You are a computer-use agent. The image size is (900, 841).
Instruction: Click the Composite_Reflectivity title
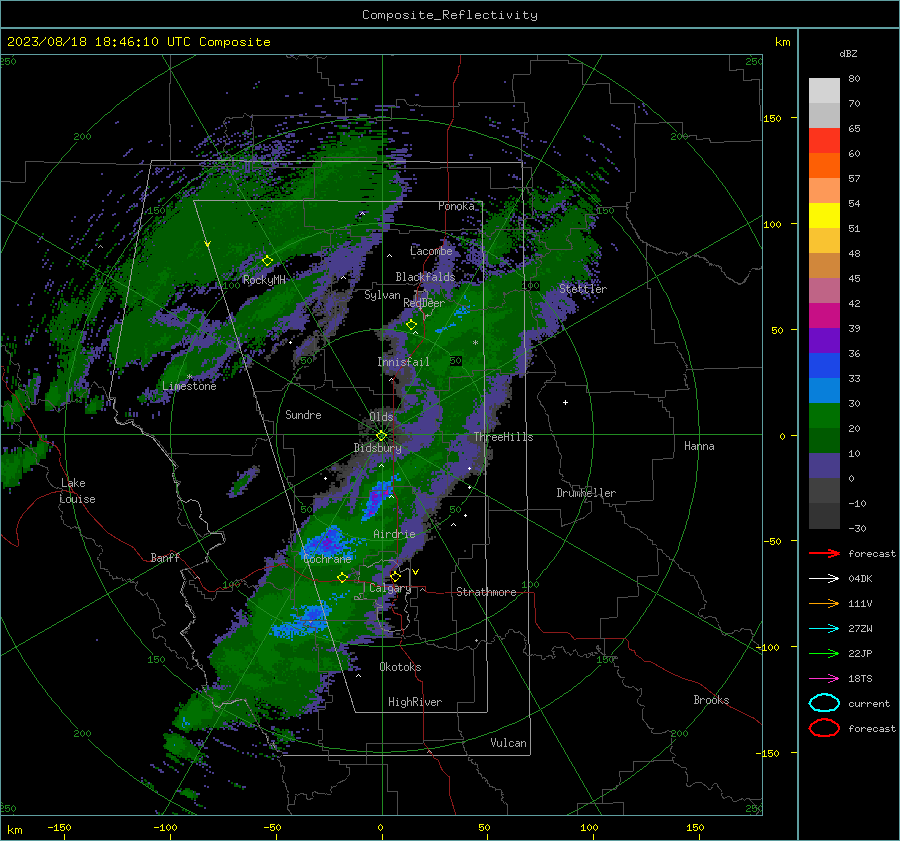[450, 15]
